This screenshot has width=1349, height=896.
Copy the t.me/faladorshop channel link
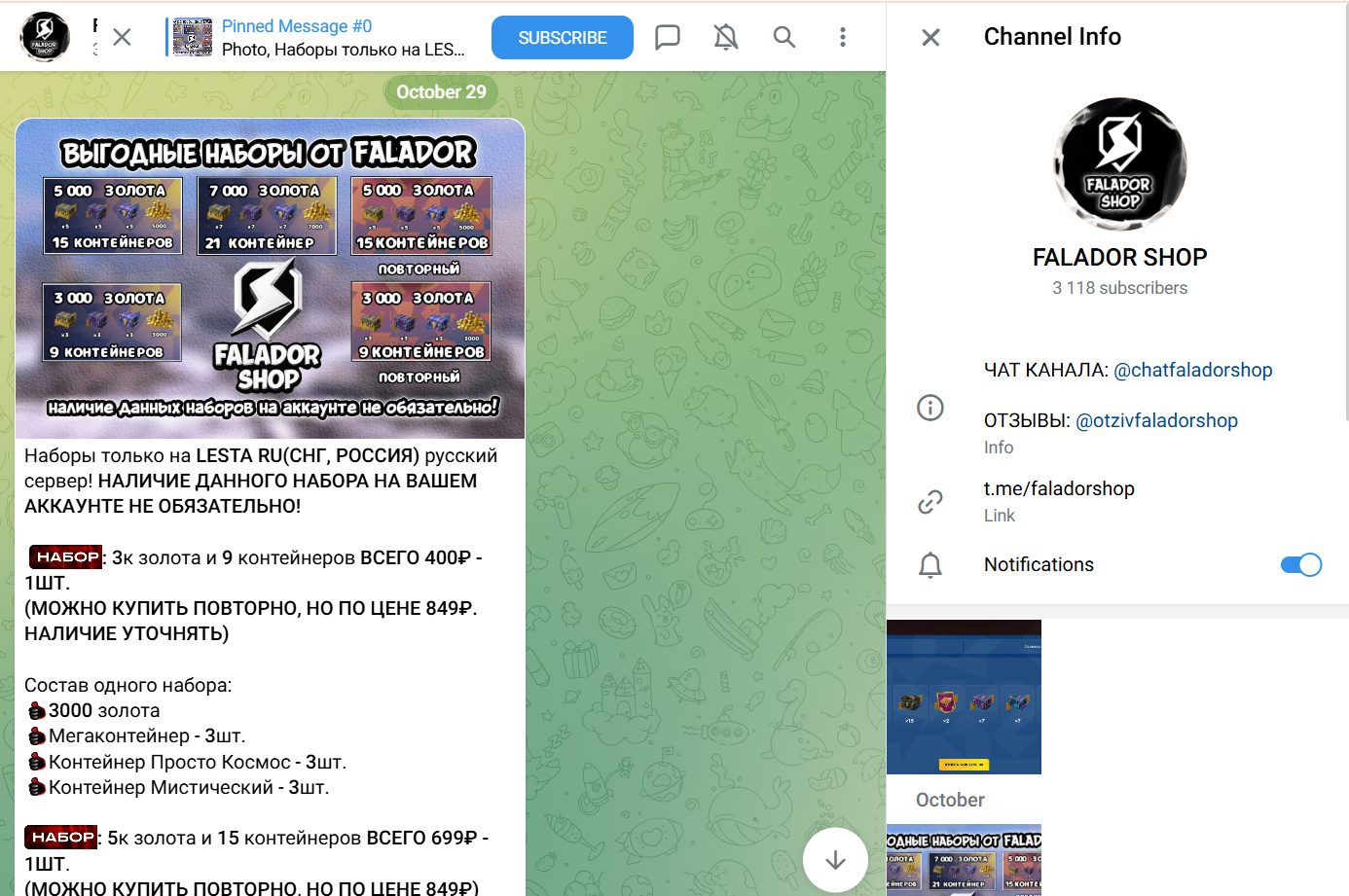[1059, 488]
